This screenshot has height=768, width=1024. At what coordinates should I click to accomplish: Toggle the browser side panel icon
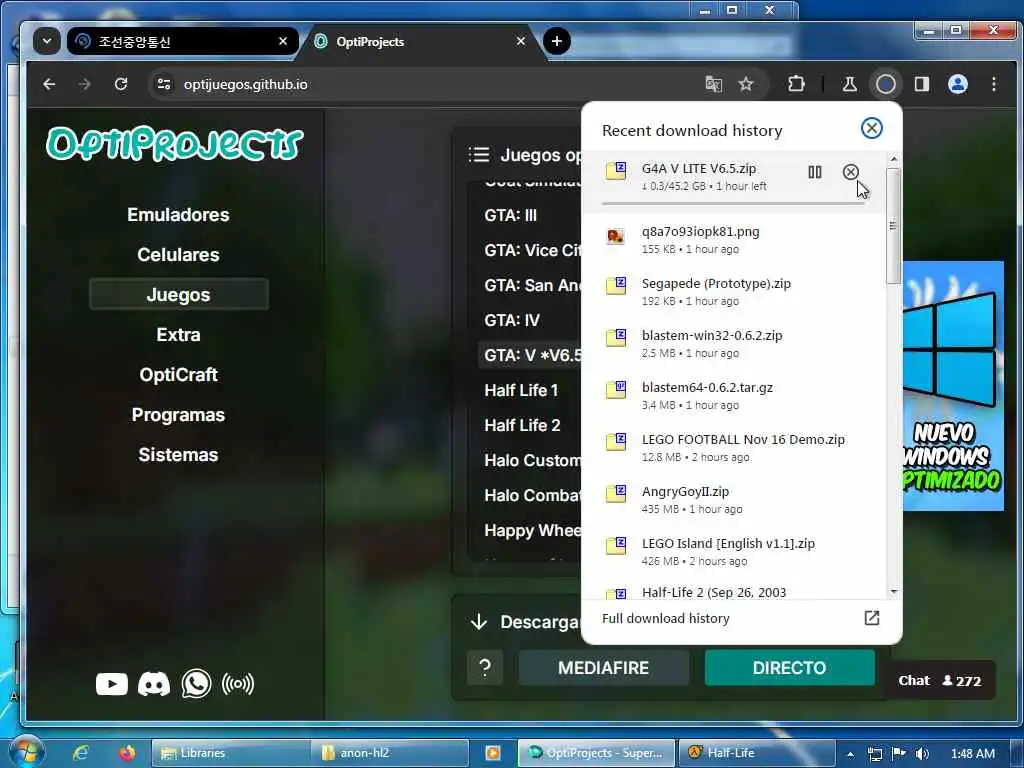tap(921, 84)
